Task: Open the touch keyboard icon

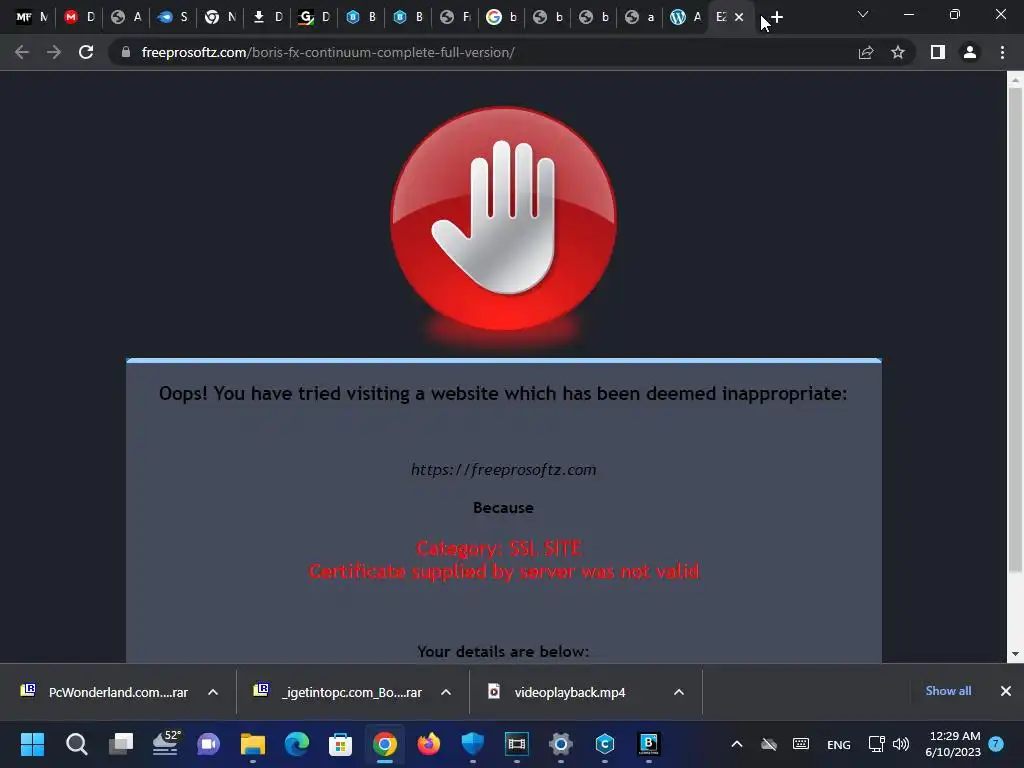Action: coord(801,744)
